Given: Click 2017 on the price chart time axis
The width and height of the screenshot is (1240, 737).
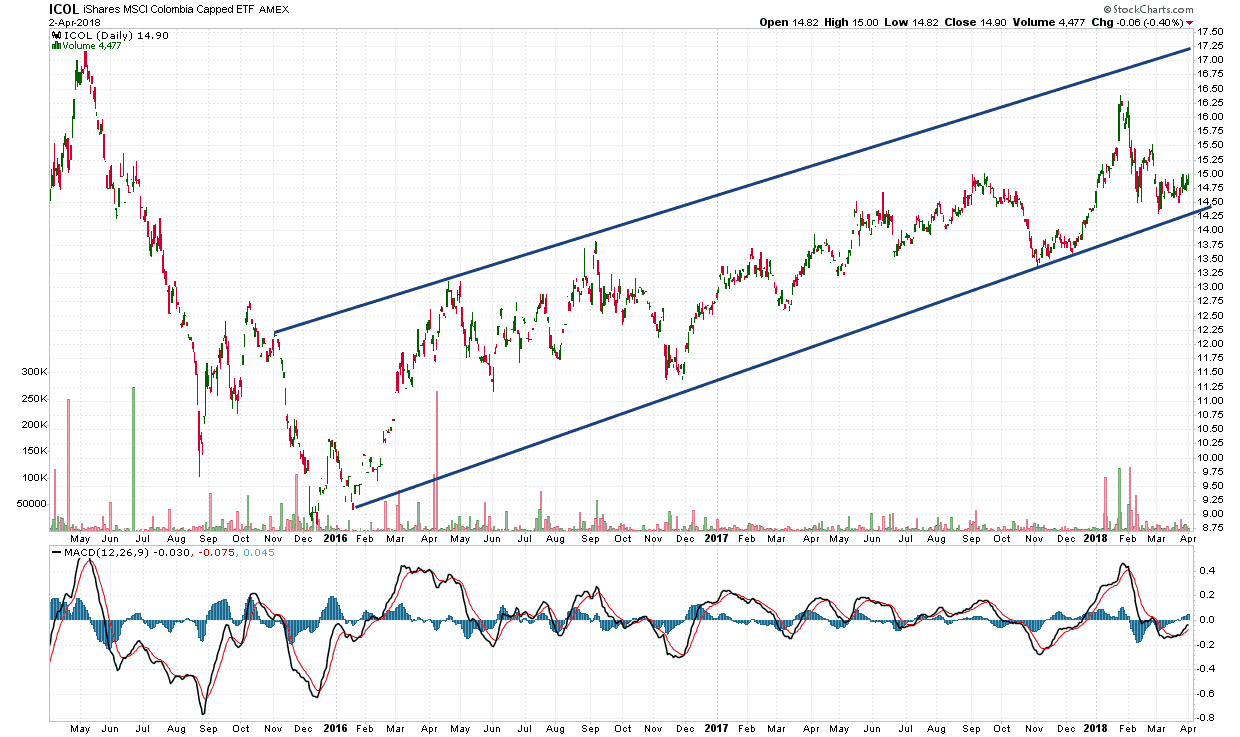Looking at the screenshot, I should tap(717, 539).
